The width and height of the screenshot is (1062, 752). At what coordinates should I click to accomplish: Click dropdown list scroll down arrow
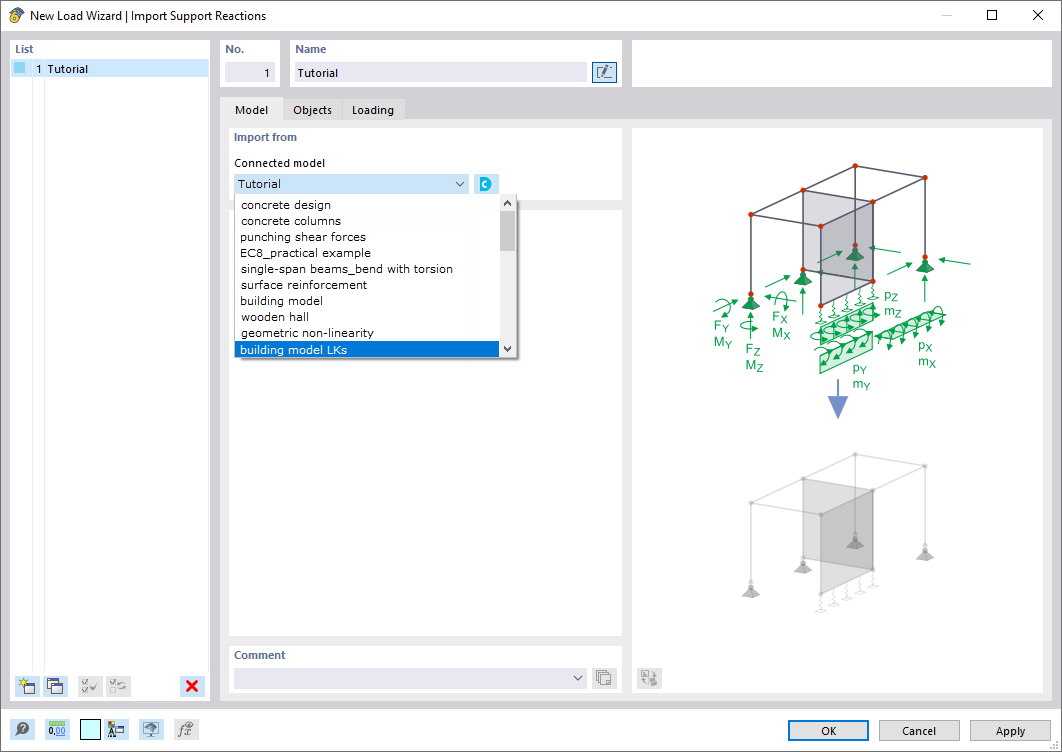pos(507,350)
